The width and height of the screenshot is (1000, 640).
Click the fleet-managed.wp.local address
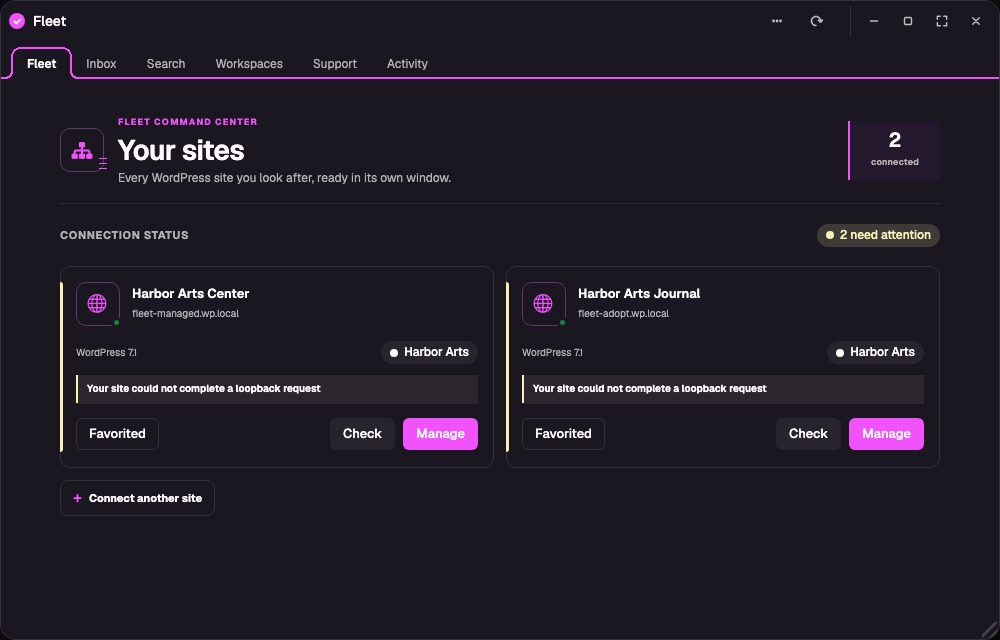(x=186, y=314)
